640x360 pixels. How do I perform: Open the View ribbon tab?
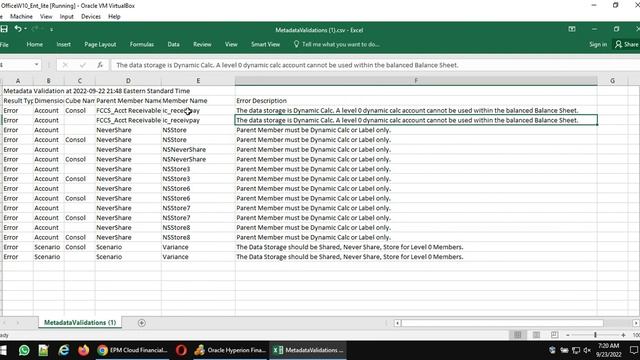(231, 44)
